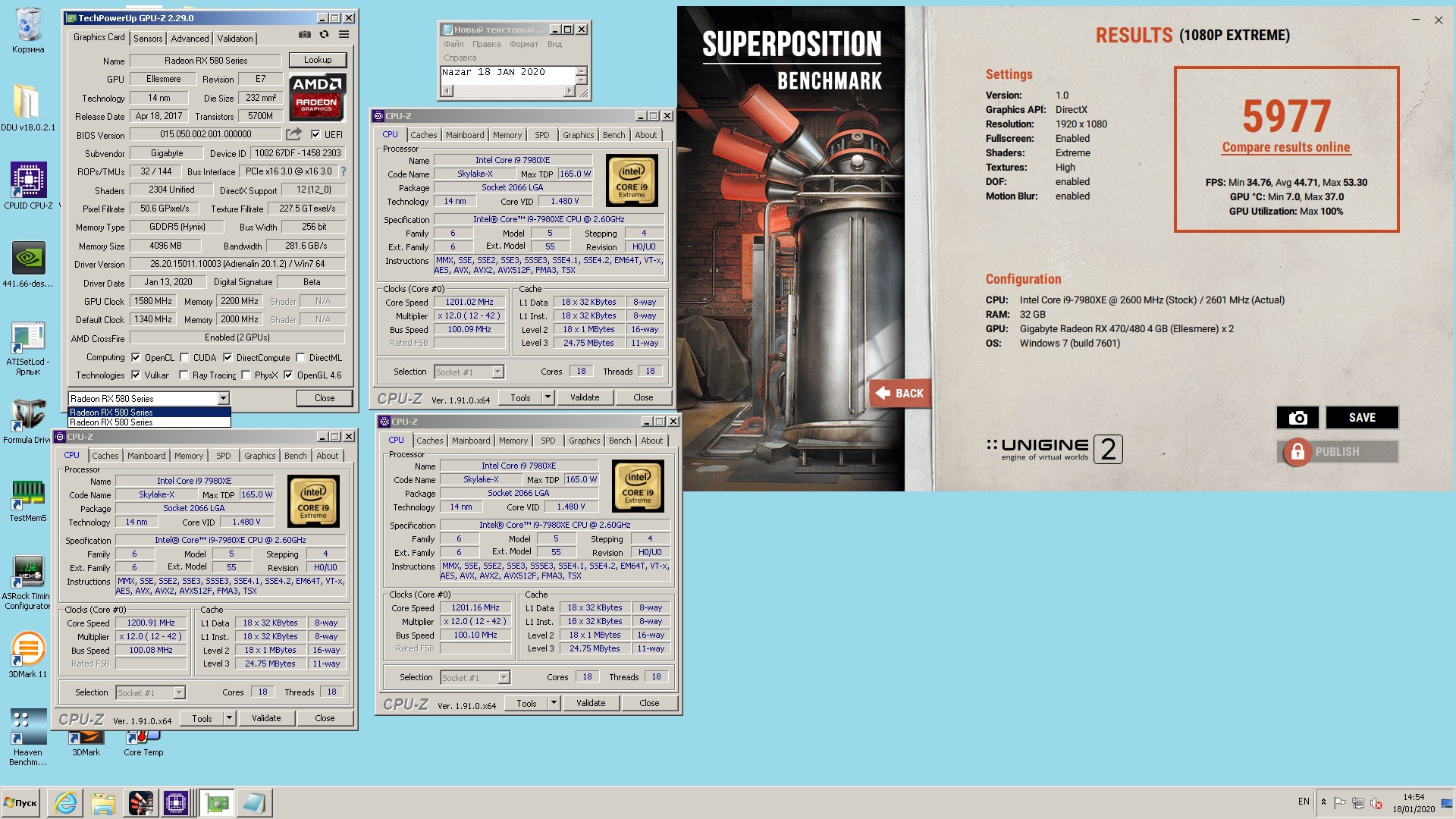Open Formula Drive desktop shortcut
The width and height of the screenshot is (1456, 819).
point(28,422)
